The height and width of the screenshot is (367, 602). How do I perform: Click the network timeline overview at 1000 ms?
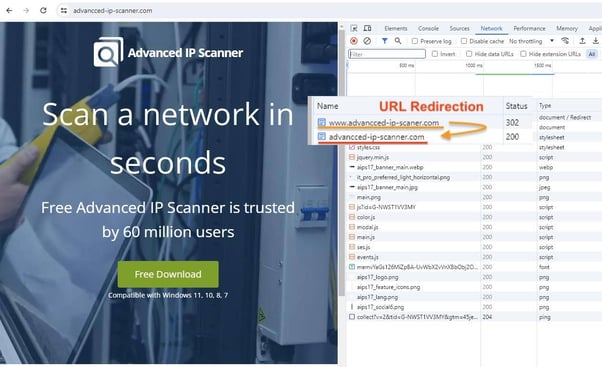point(474,66)
